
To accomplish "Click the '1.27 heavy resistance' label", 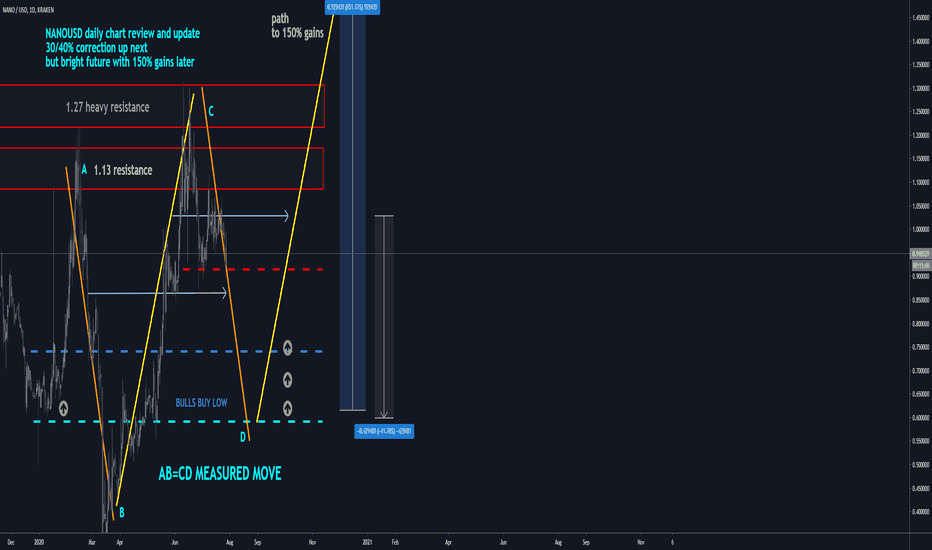I will [x=108, y=107].
